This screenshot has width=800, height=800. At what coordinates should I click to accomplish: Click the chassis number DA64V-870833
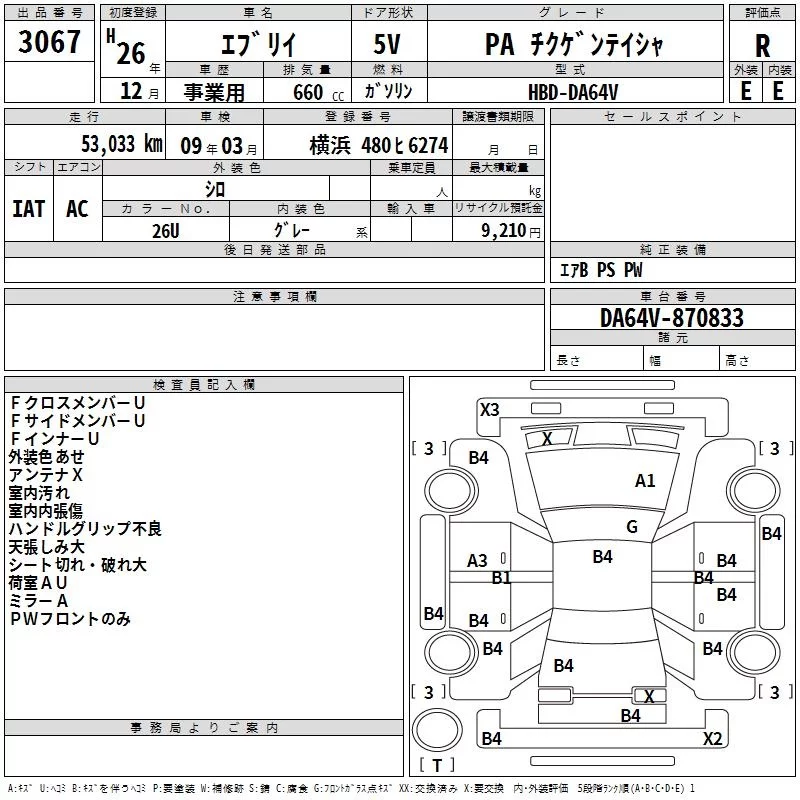click(x=671, y=318)
